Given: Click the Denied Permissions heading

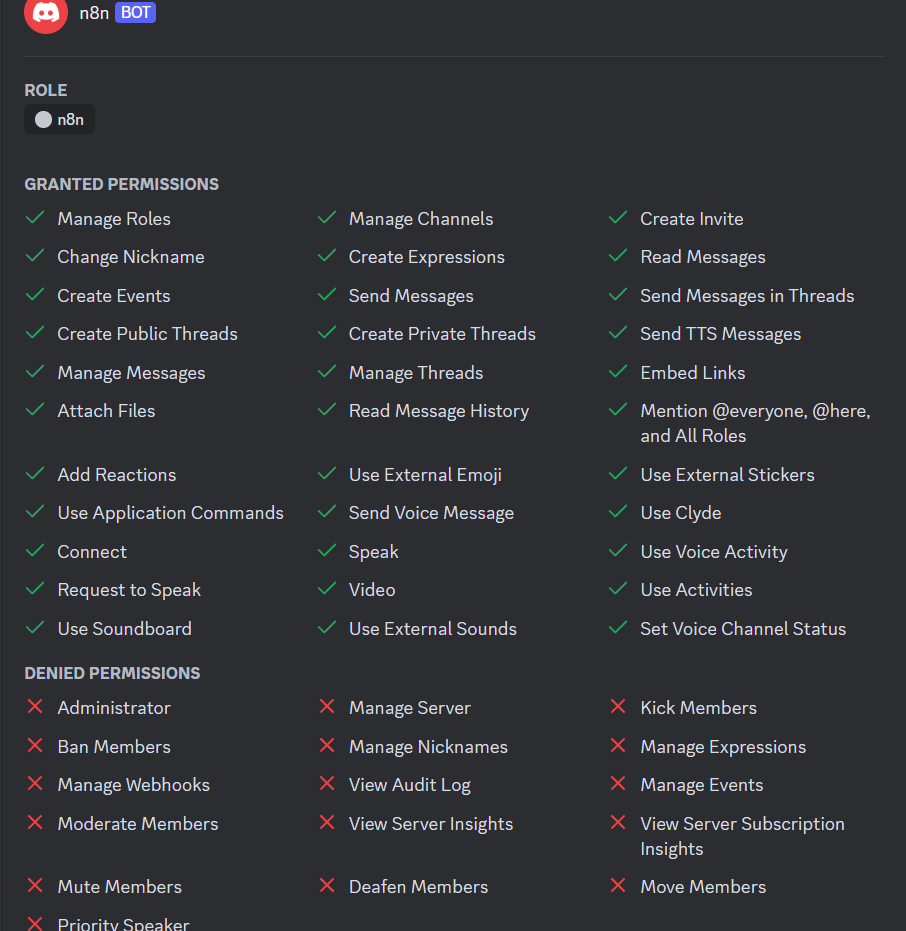Looking at the screenshot, I should coord(112,673).
